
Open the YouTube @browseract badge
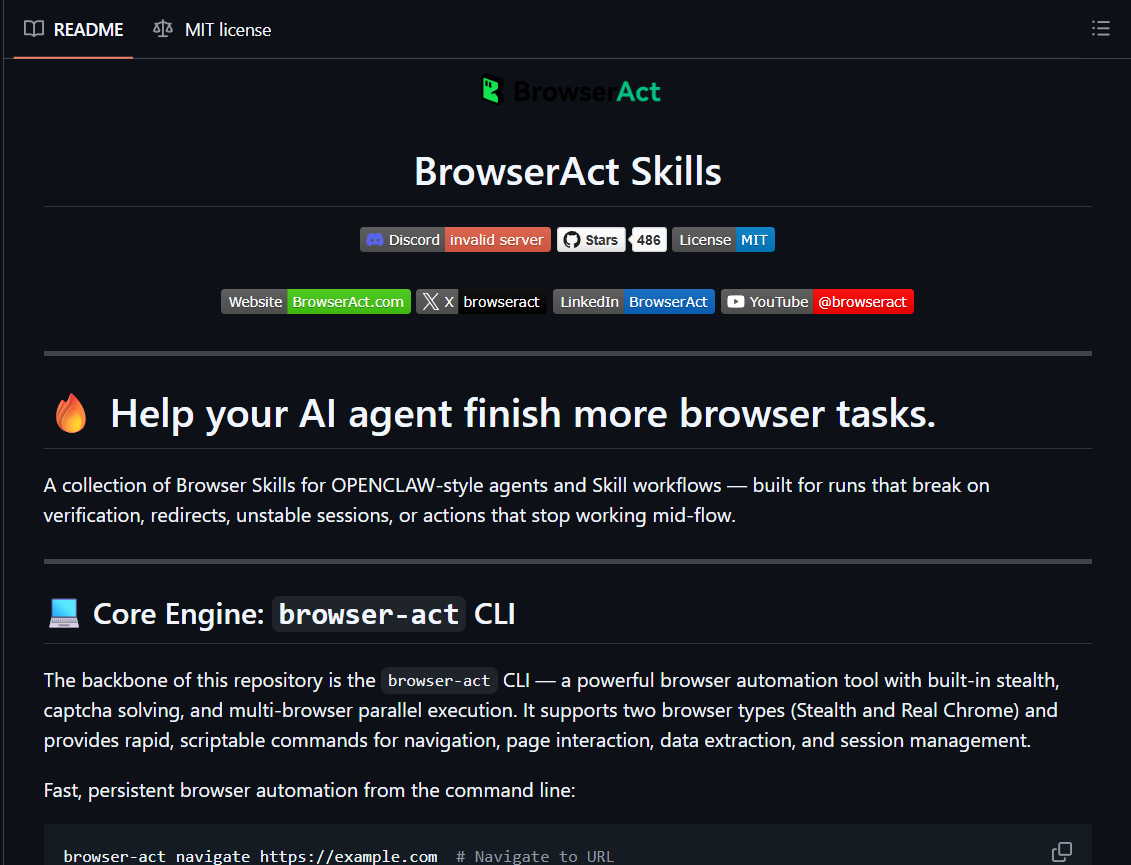coord(817,302)
